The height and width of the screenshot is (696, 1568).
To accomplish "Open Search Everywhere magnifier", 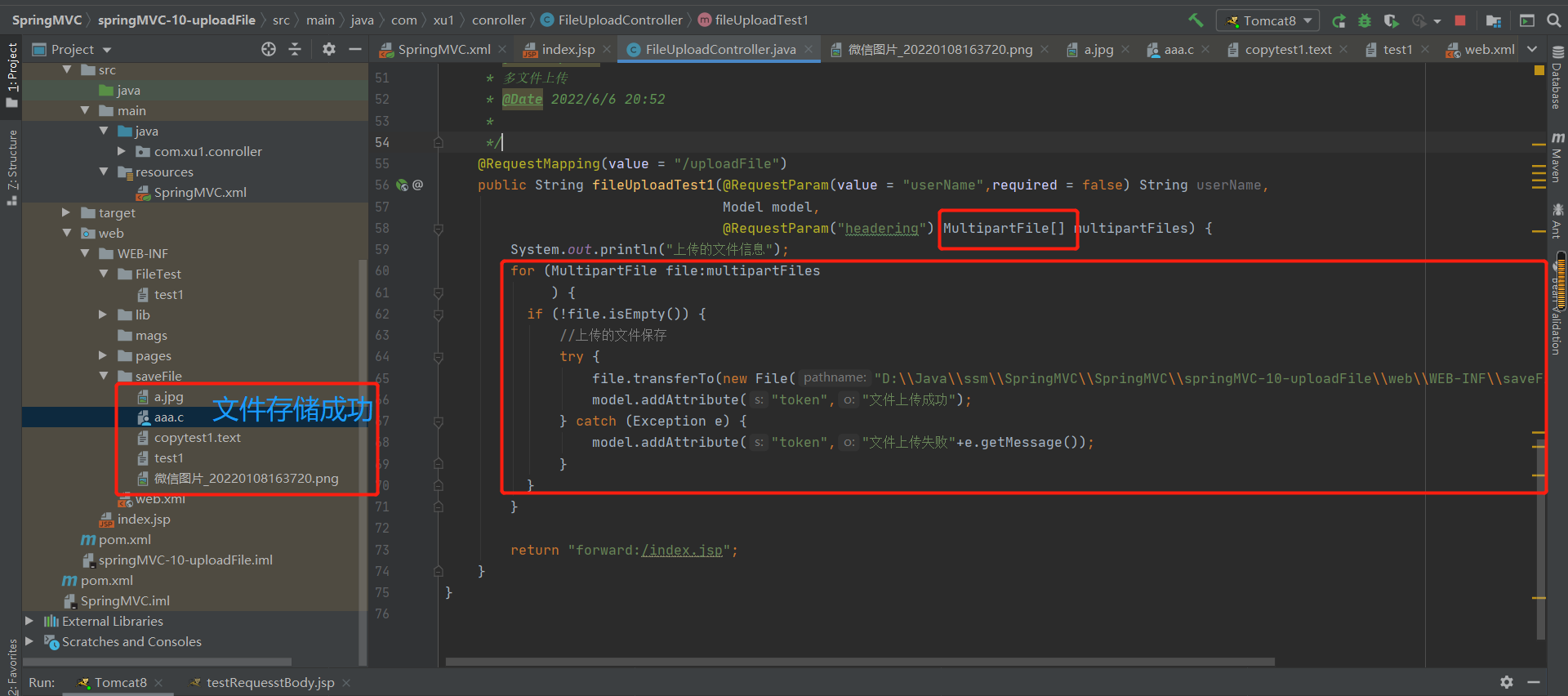I will pyautogui.click(x=1554, y=20).
